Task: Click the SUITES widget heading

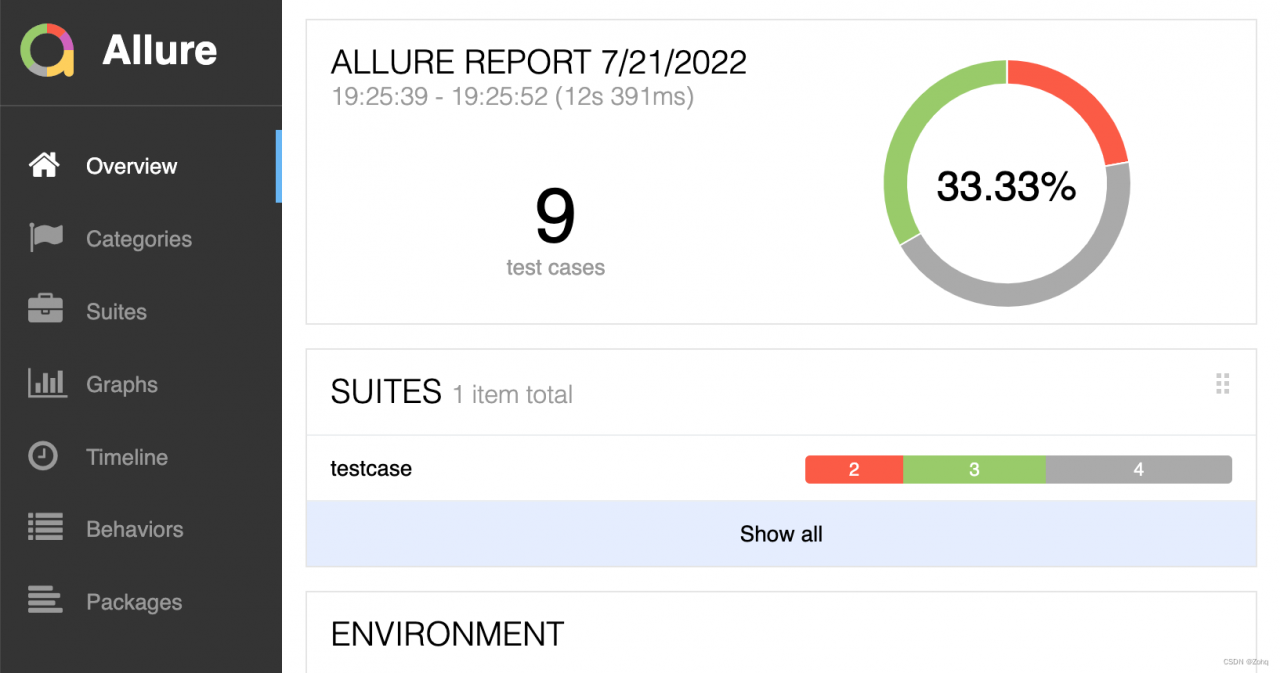Action: (x=386, y=392)
